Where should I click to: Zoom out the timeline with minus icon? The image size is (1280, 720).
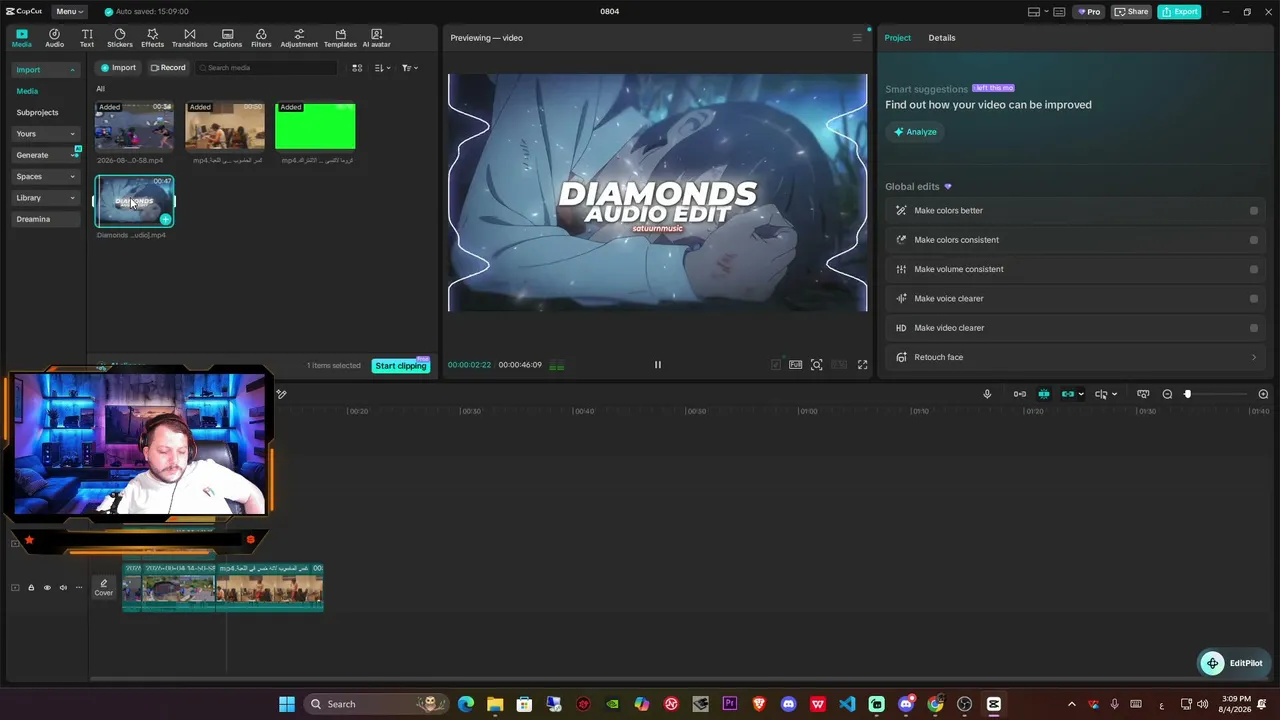coord(1167,394)
